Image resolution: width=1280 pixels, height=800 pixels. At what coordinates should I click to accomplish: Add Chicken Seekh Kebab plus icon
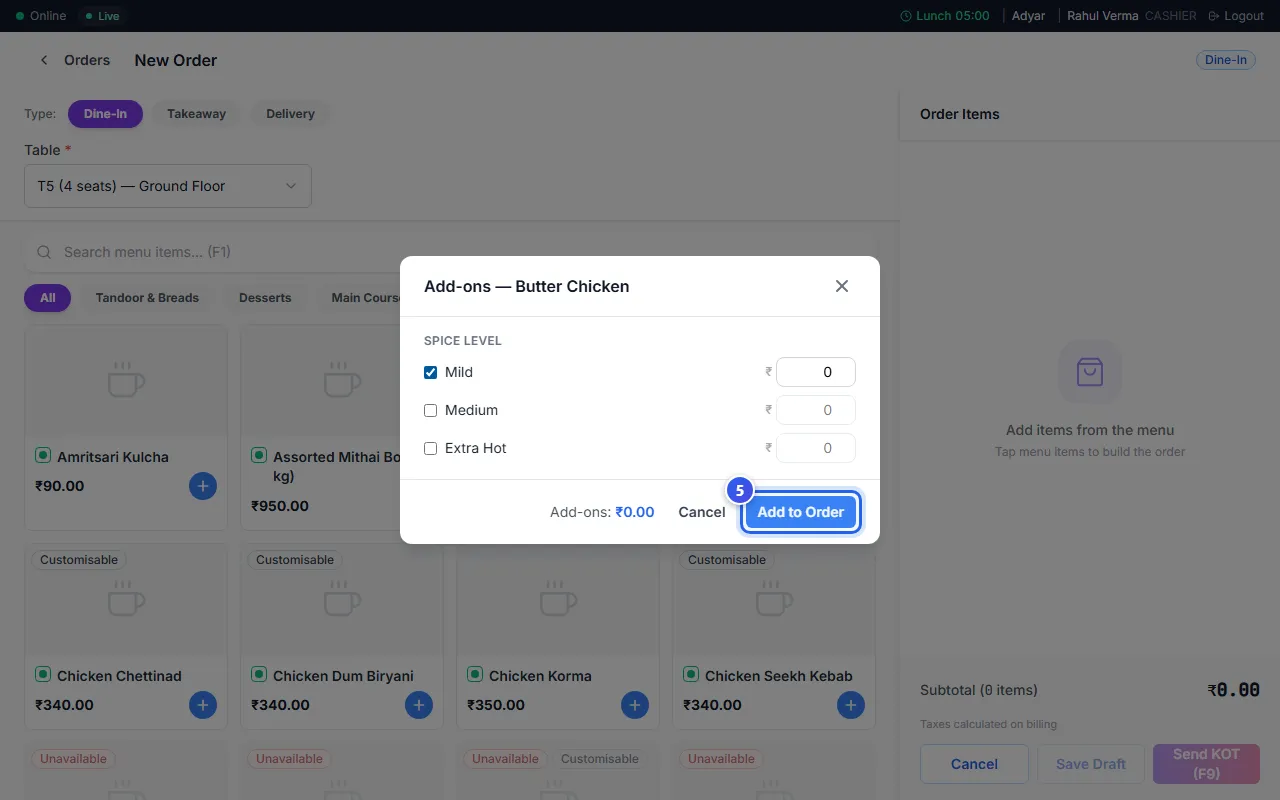pos(851,705)
